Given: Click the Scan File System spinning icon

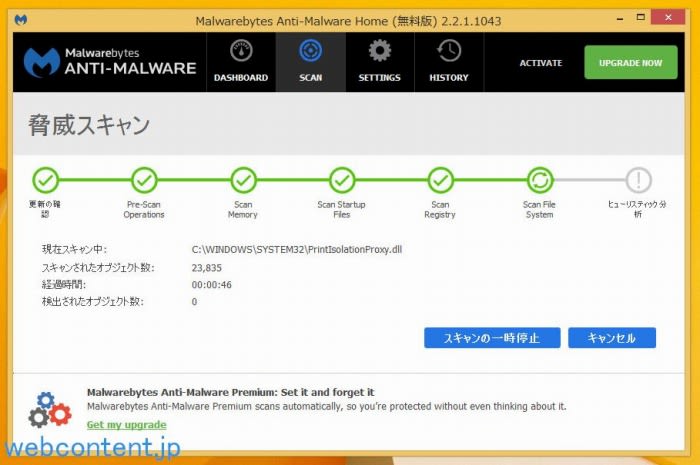Looking at the screenshot, I should pyautogui.click(x=539, y=180).
